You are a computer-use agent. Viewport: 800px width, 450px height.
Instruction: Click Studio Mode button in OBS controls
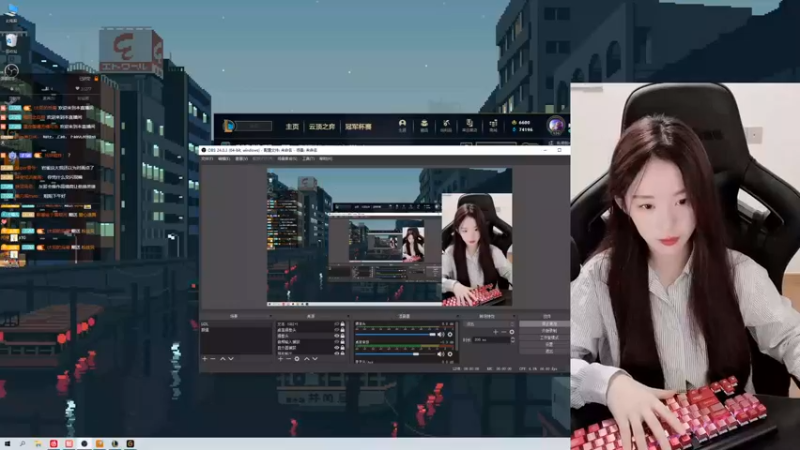(545, 337)
